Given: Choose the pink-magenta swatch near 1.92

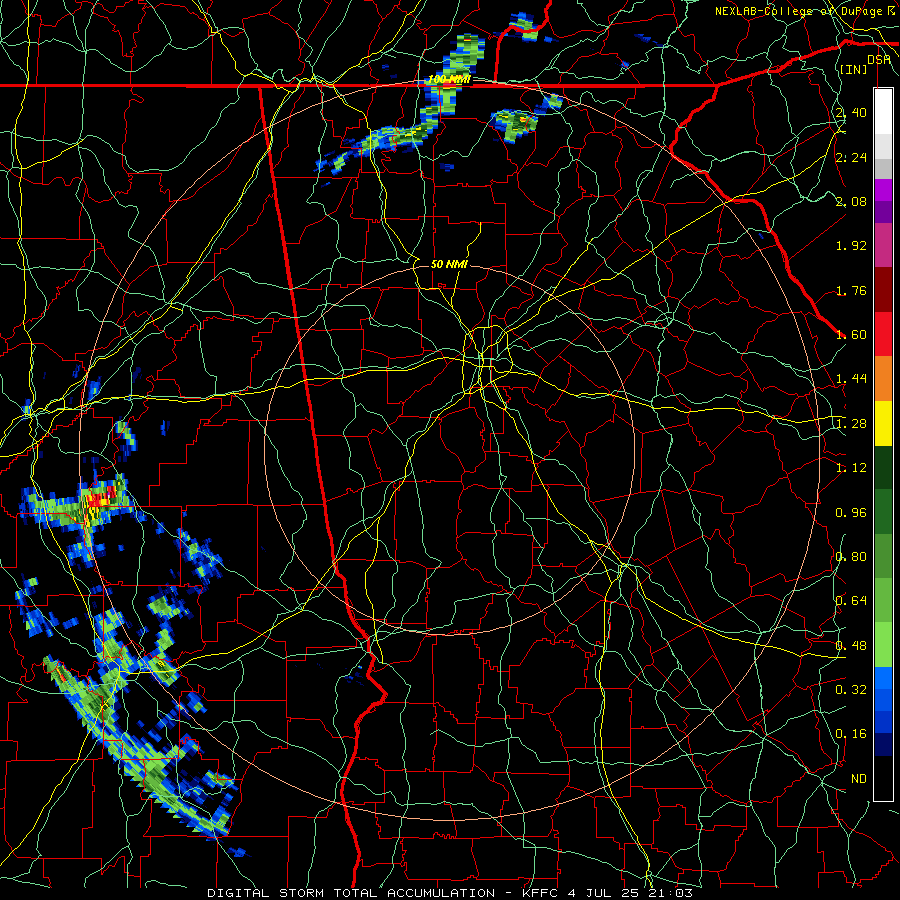Looking at the screenshot, I should point(883,245).
